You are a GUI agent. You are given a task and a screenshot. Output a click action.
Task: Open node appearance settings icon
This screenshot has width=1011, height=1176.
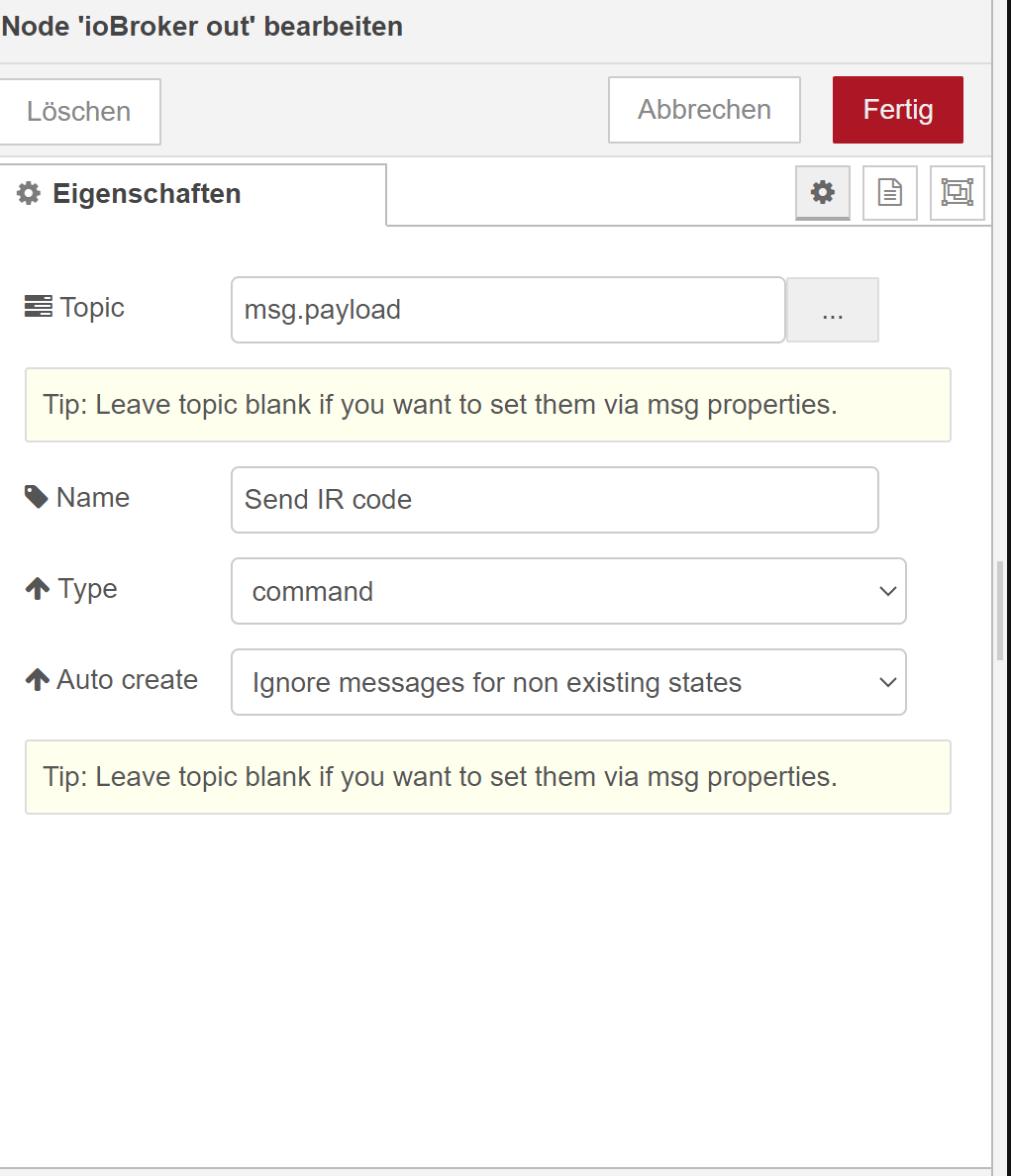[957, 193]
